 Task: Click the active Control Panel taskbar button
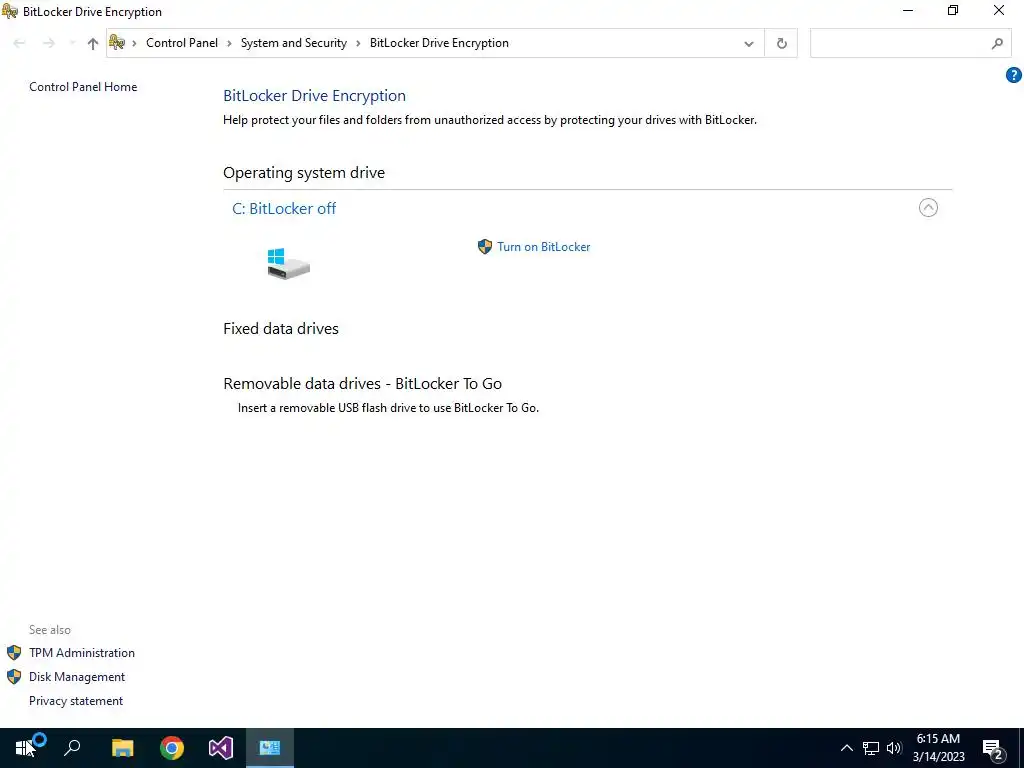click(x=270, y=748)
